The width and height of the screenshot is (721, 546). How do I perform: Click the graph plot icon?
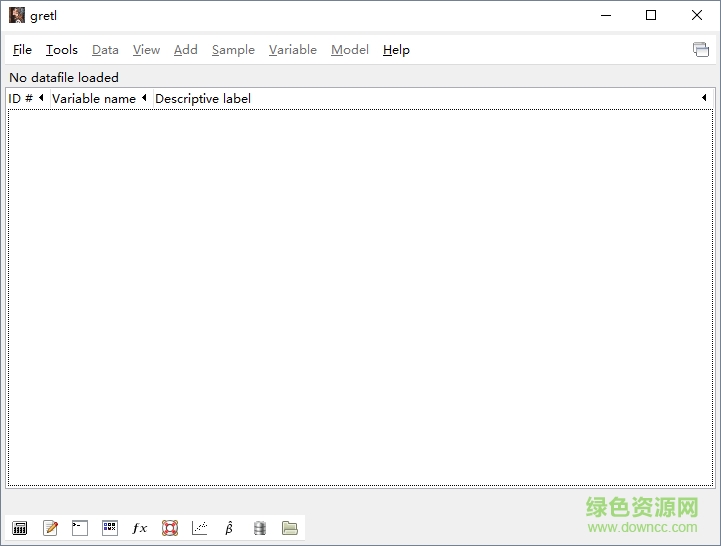pyautogui.click(x=200, y=528)
